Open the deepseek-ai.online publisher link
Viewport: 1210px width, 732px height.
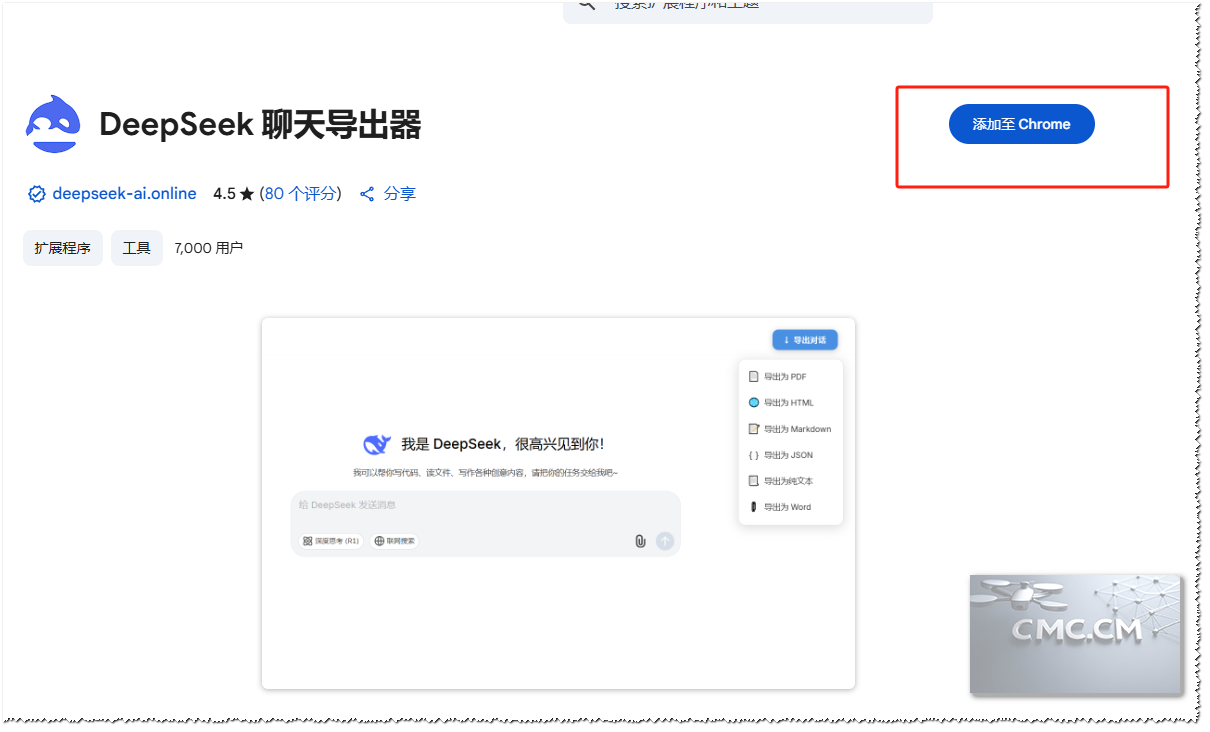[x=124, y=194]
